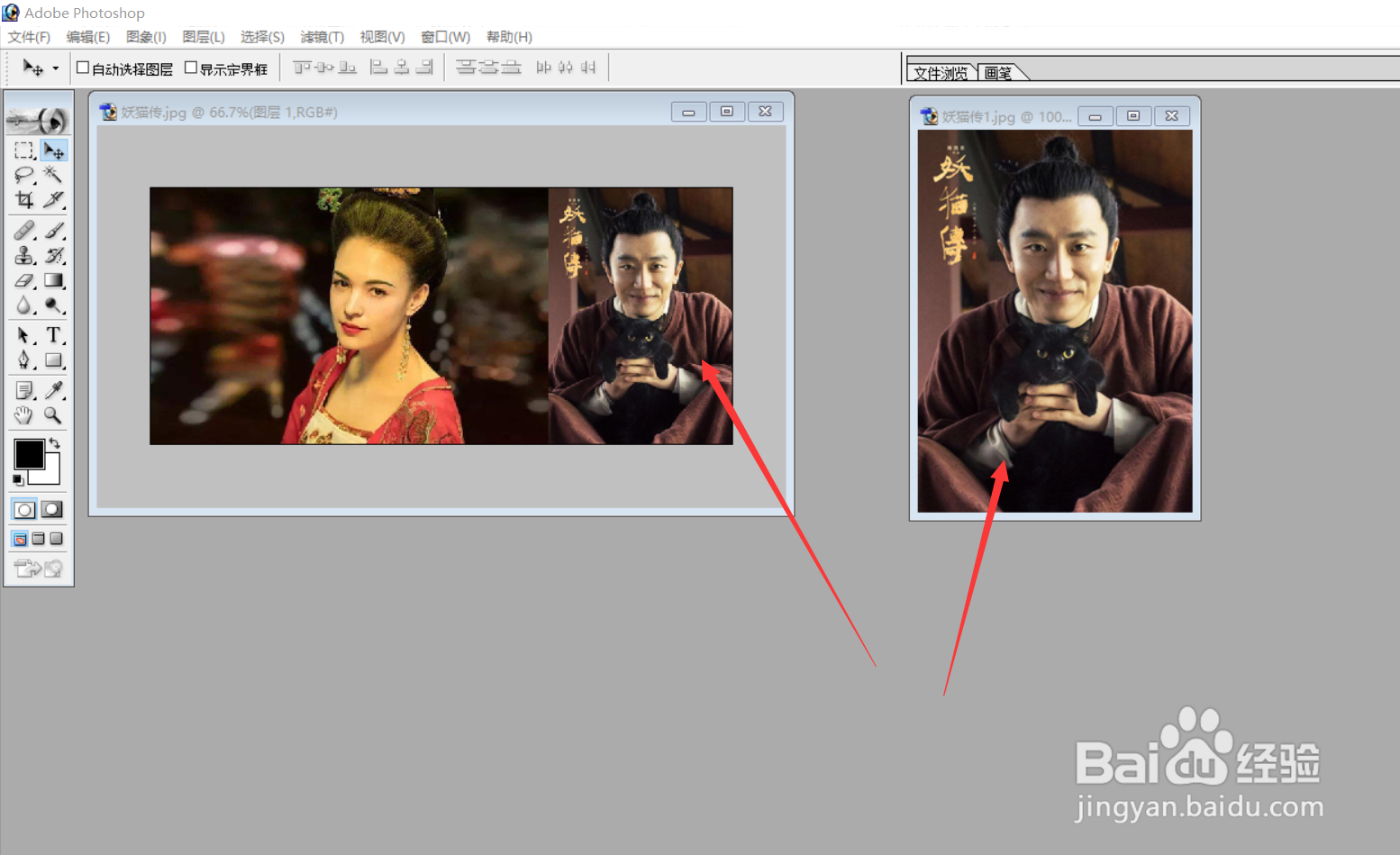Click Align right edges button
The width and height of the screenshot is (1400, 855).
click(424, 68)
